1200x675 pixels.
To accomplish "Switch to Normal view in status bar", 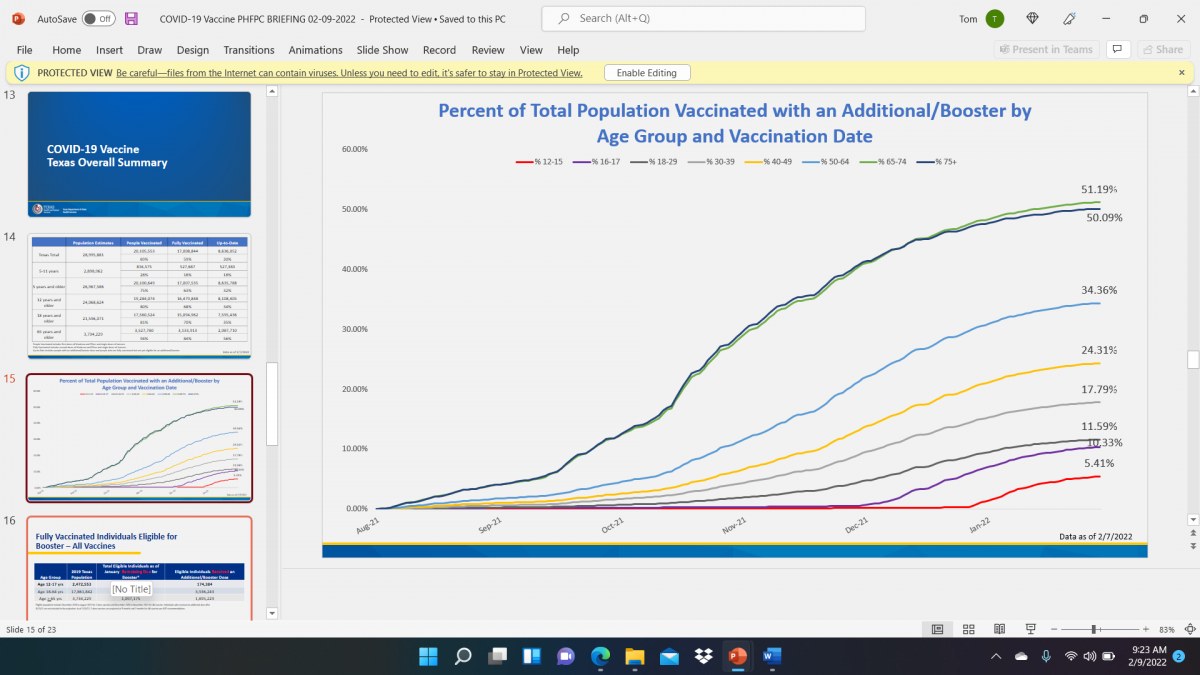I will pos(937,628).
